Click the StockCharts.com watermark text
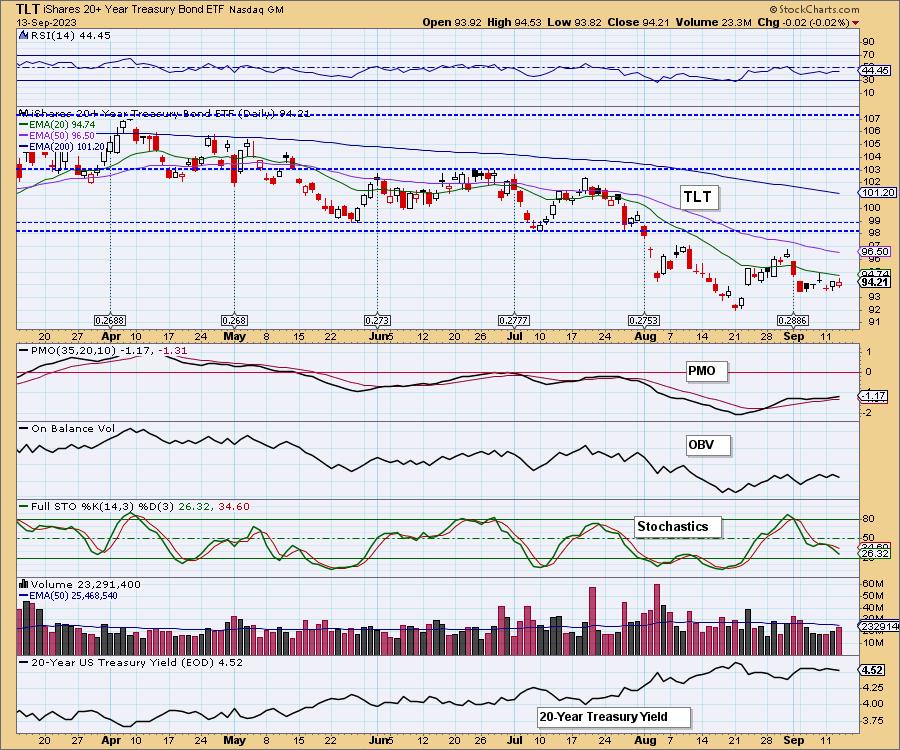This screenshot has width=900, height=750. tap(814, 9)
